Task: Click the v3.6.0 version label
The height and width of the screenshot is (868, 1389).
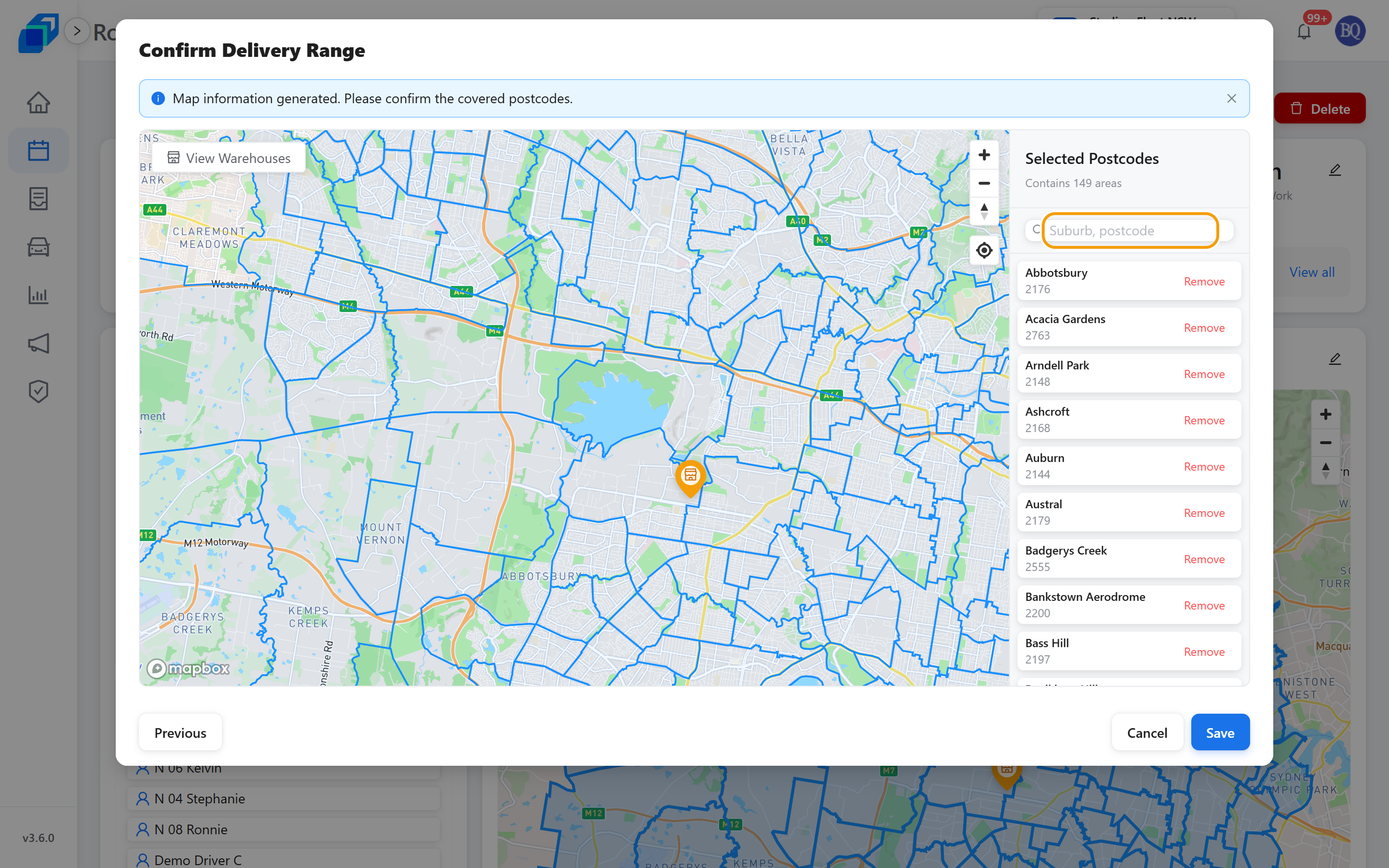Action: pyautogui.click(x=39, y=838)
